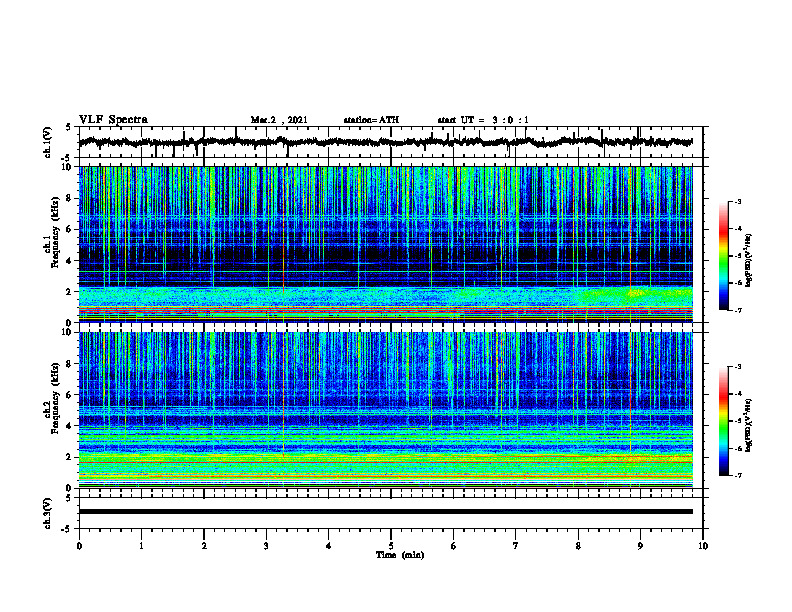Click the ch.1 voltage waveform trace
Viewport: 792px width, 612px height.
click(385, 142)
